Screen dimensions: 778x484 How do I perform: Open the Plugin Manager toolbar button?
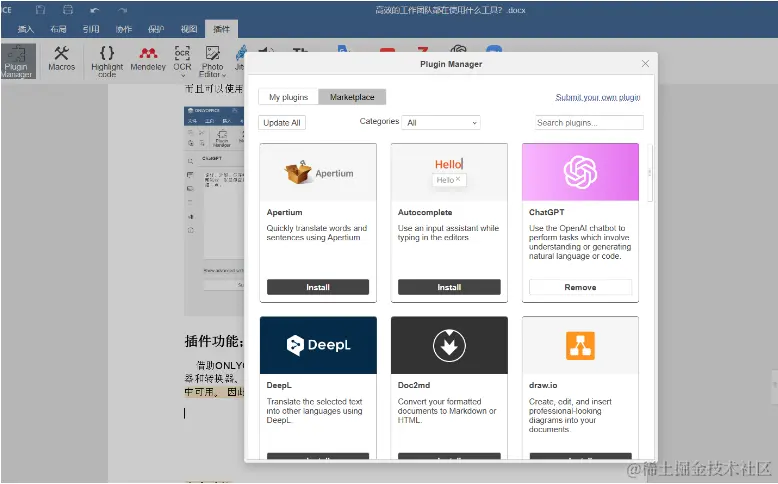pyautogui.click(x=18, y=62)
